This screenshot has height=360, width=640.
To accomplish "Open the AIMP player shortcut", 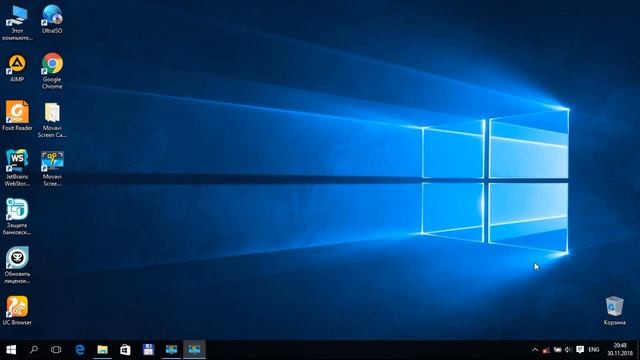I will point(17,68).
